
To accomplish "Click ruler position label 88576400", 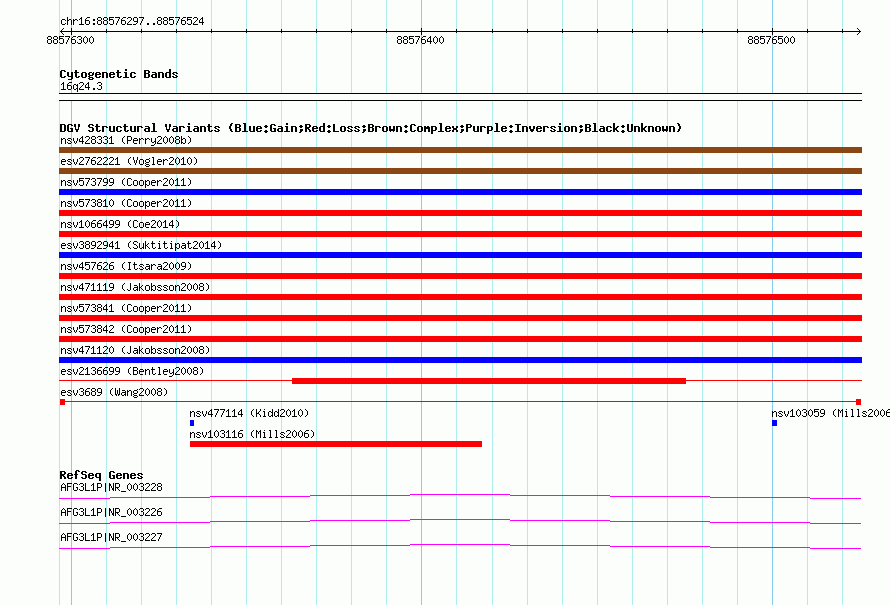I will point(421,40).
